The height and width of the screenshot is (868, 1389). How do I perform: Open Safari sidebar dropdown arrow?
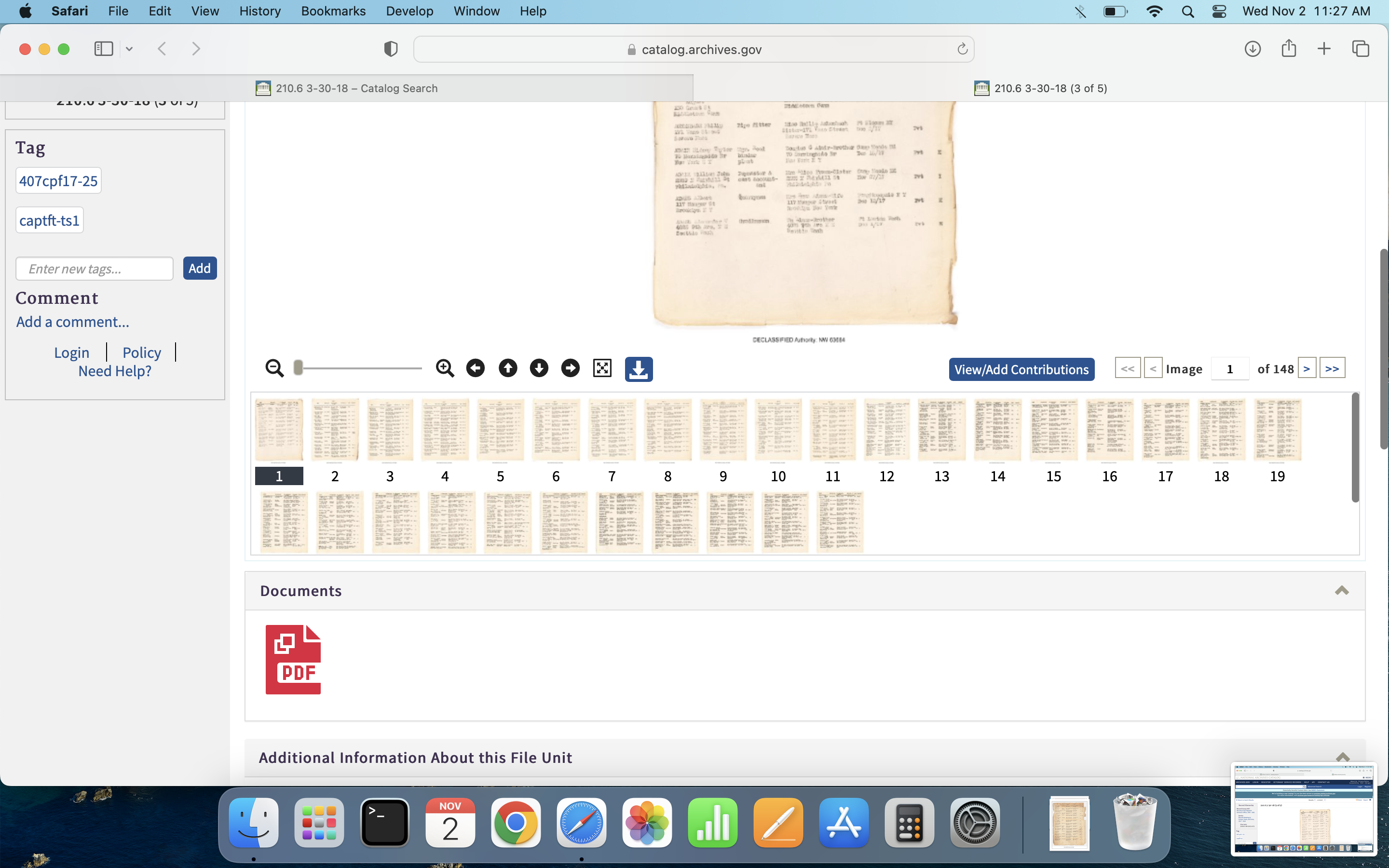pos(129,49)
